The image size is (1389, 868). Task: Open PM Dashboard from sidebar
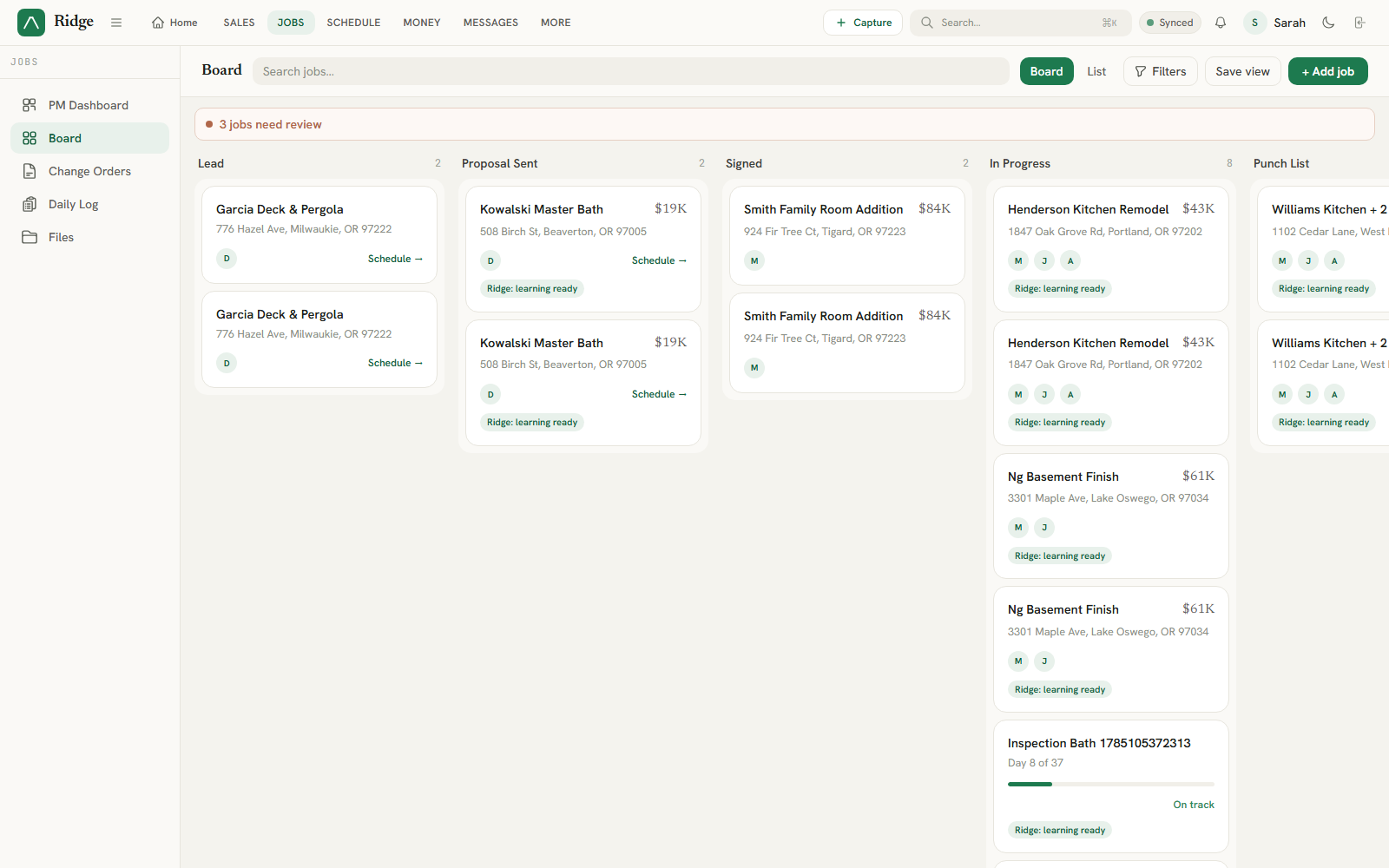pos(89,105)
